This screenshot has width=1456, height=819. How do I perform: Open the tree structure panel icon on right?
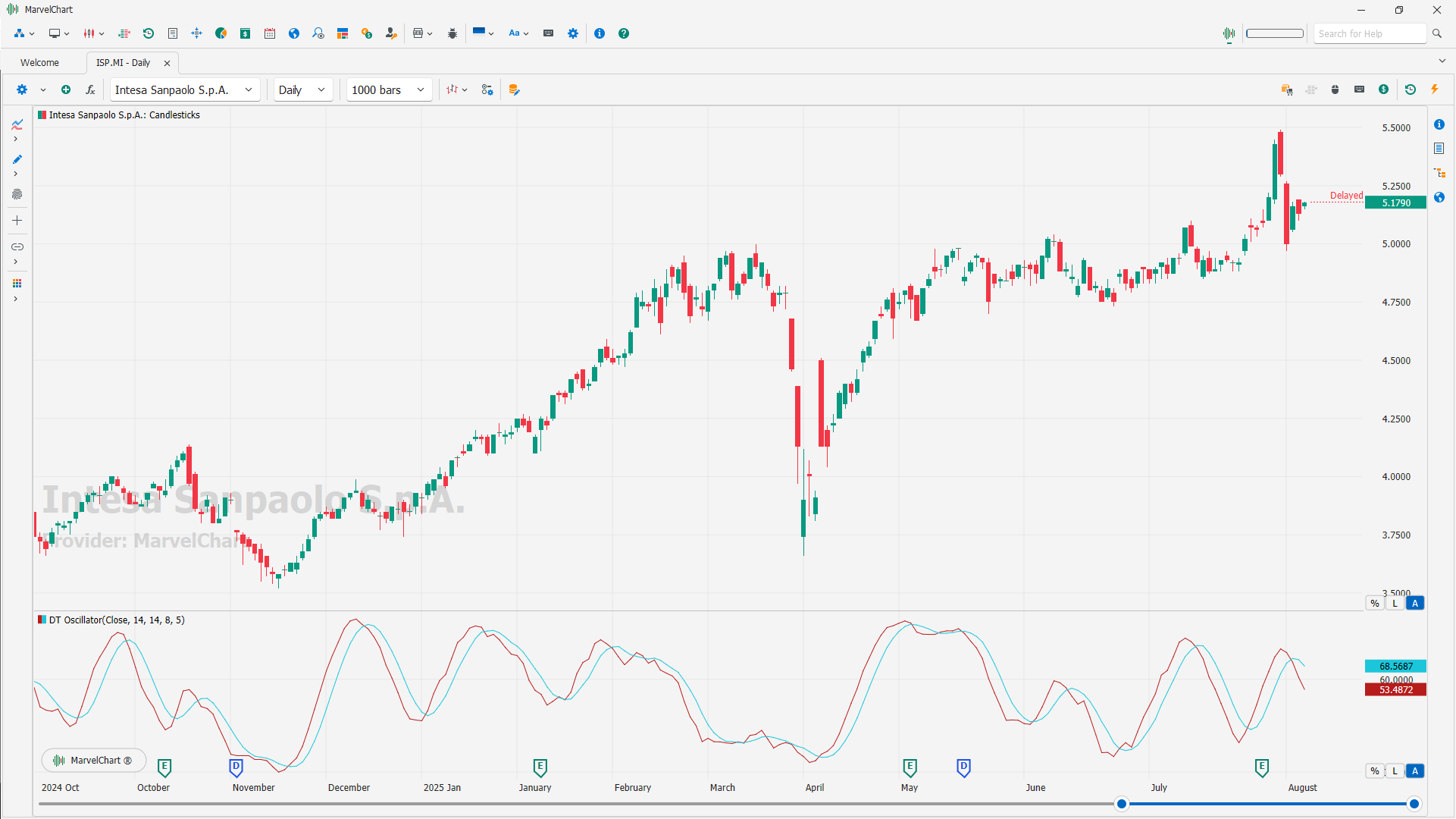coord(1439,173)
